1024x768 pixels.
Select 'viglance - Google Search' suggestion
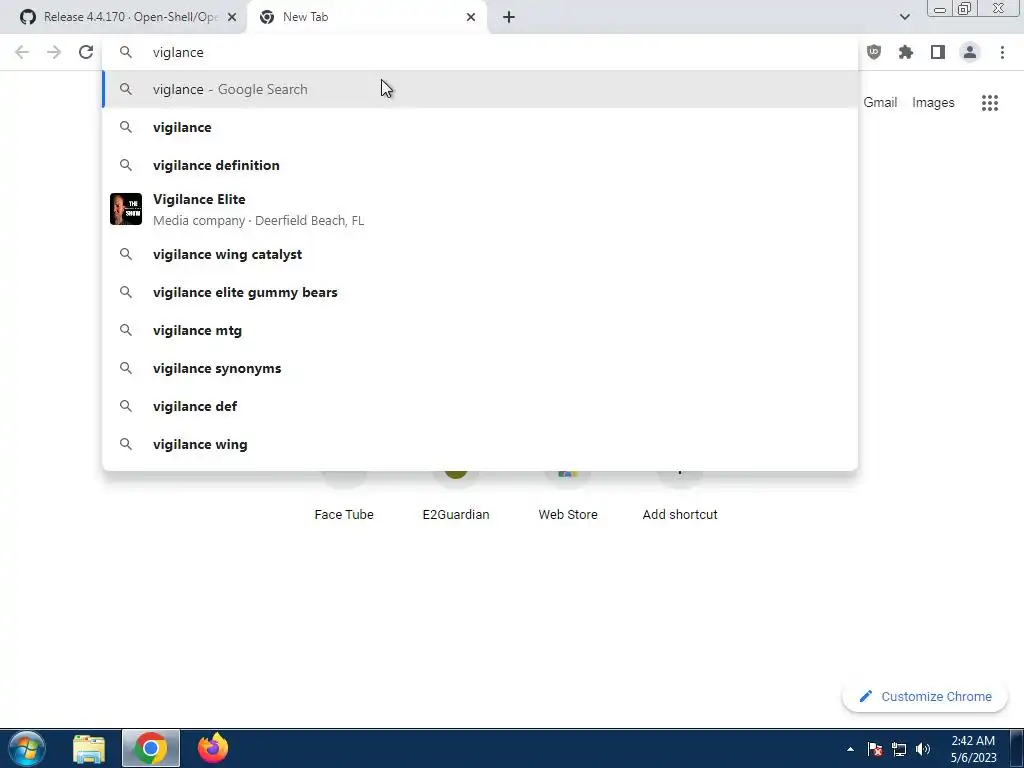(480, 89)
